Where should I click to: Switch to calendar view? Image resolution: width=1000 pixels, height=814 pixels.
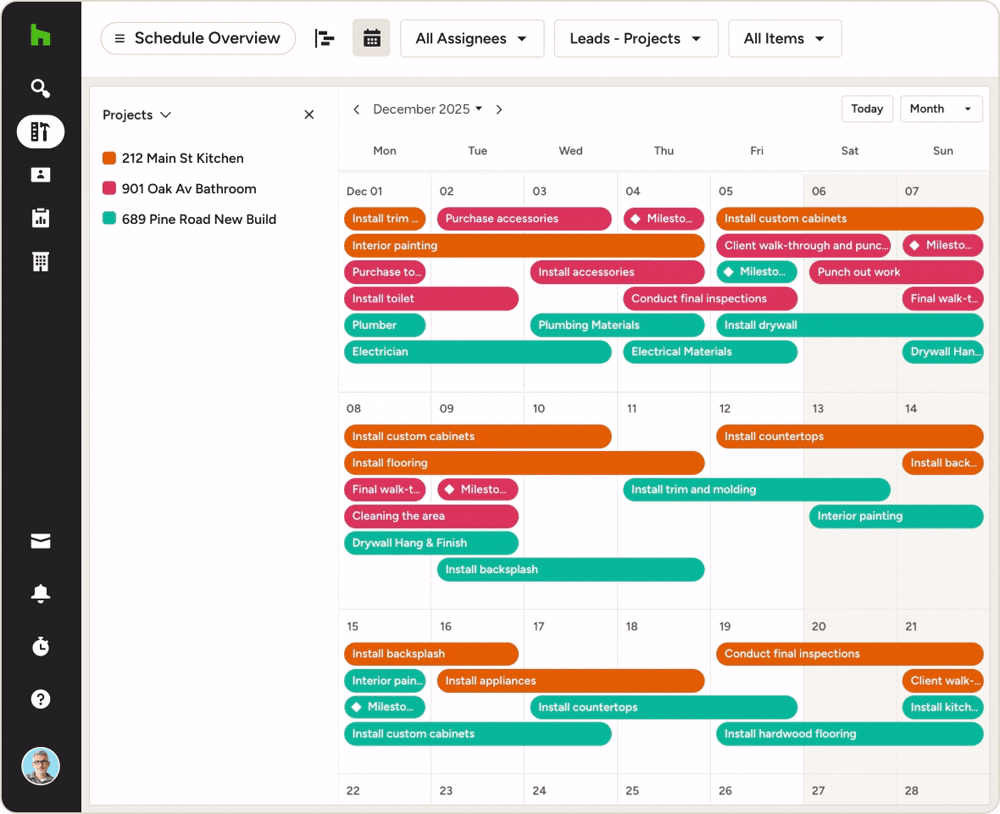371,39
